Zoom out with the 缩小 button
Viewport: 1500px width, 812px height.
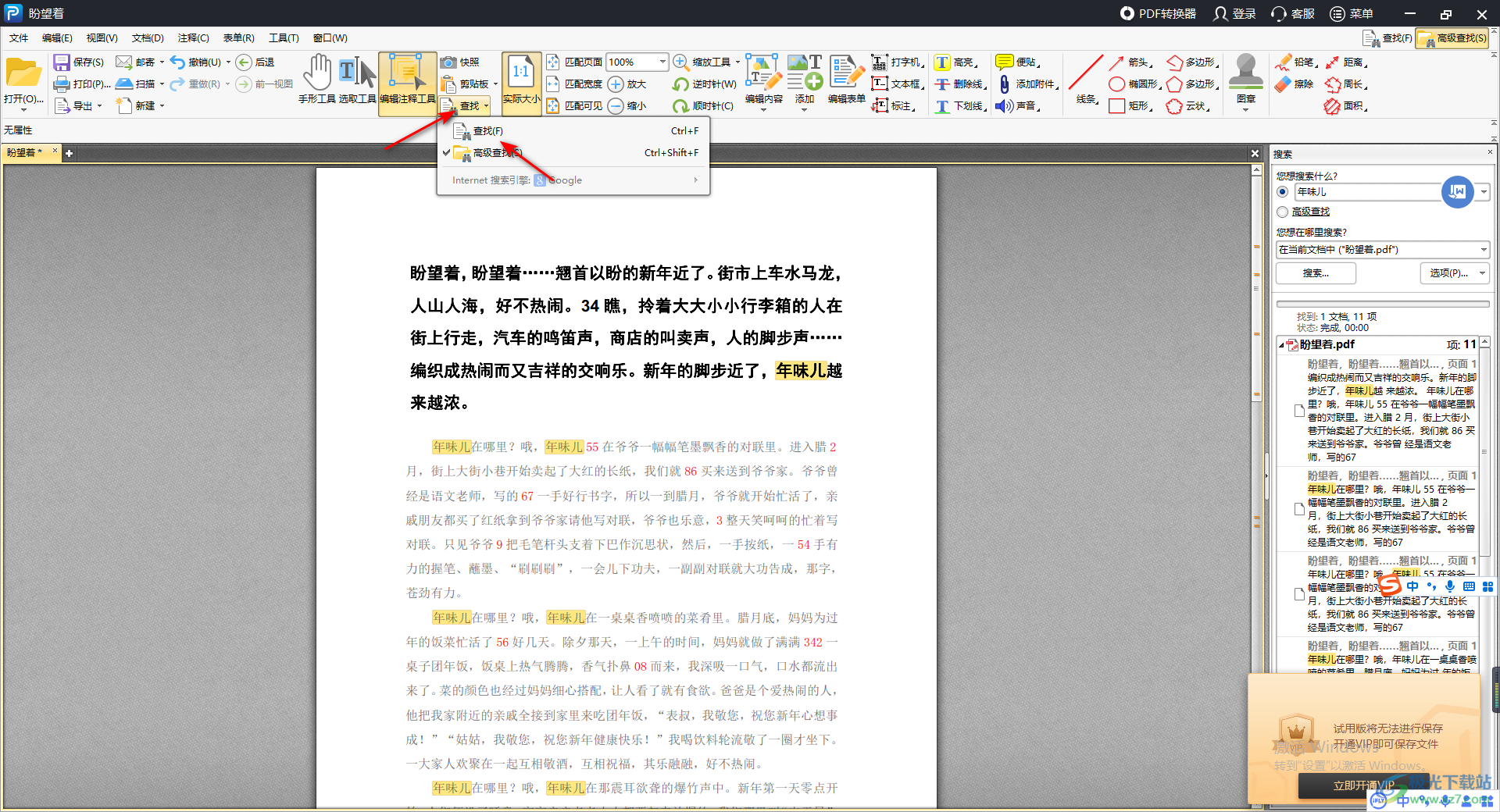coord(627,105)
